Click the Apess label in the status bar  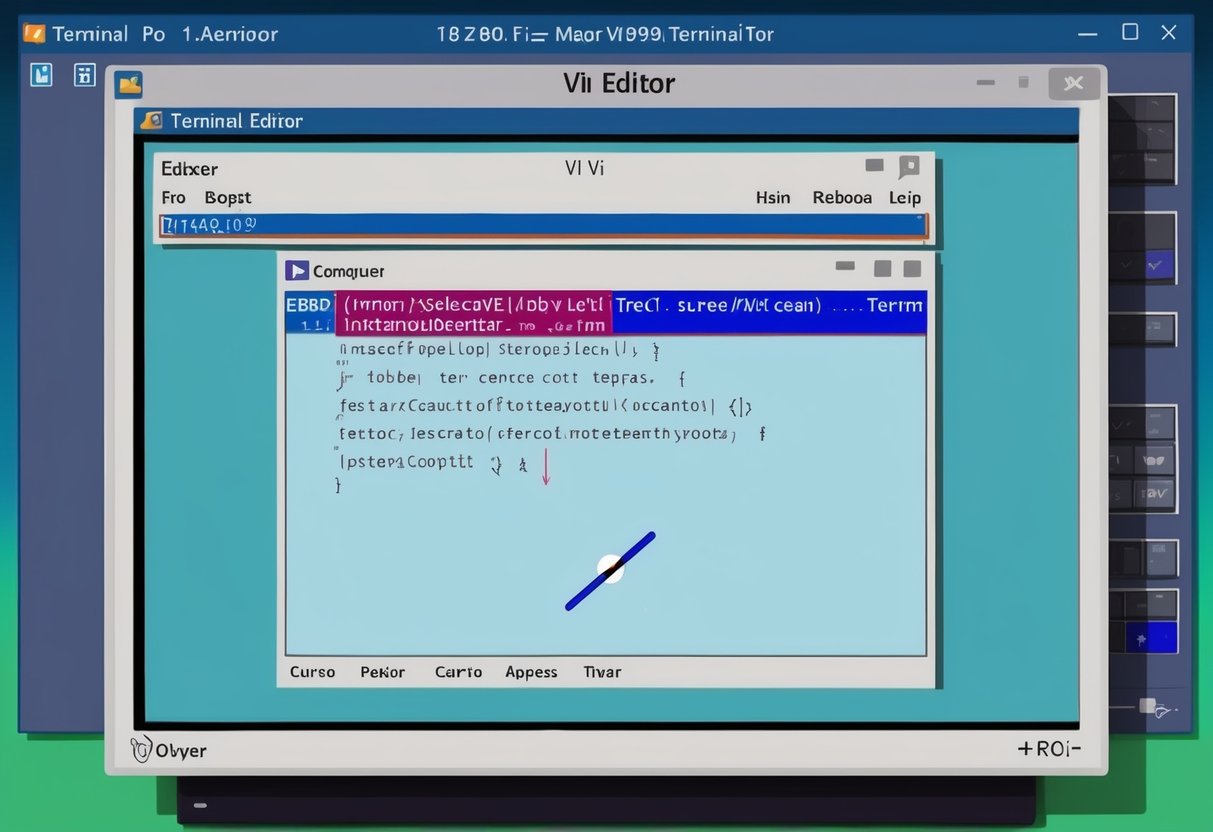531,671
